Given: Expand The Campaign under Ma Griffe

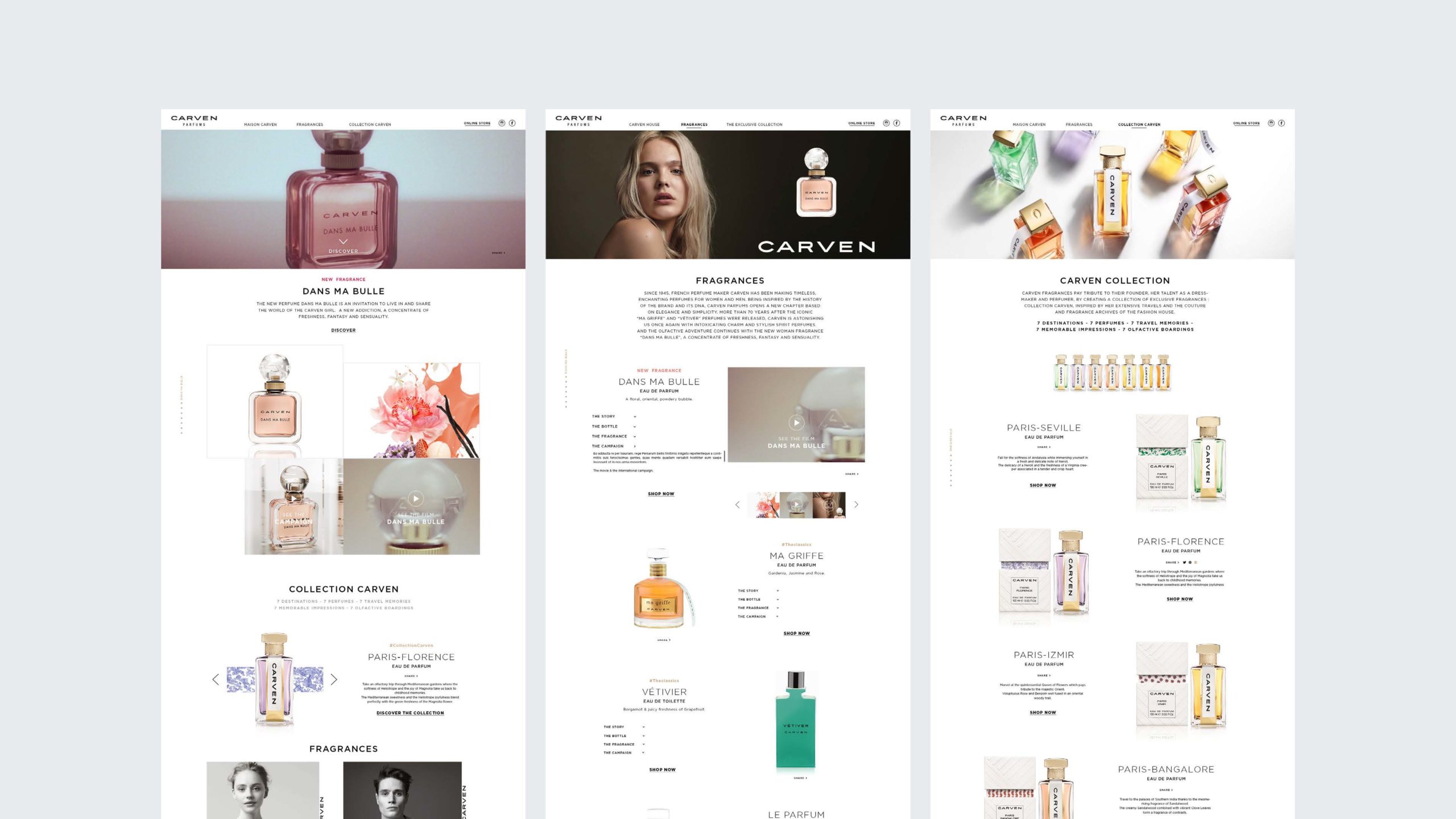Looking at the screenshot, I should pos(759,616).
